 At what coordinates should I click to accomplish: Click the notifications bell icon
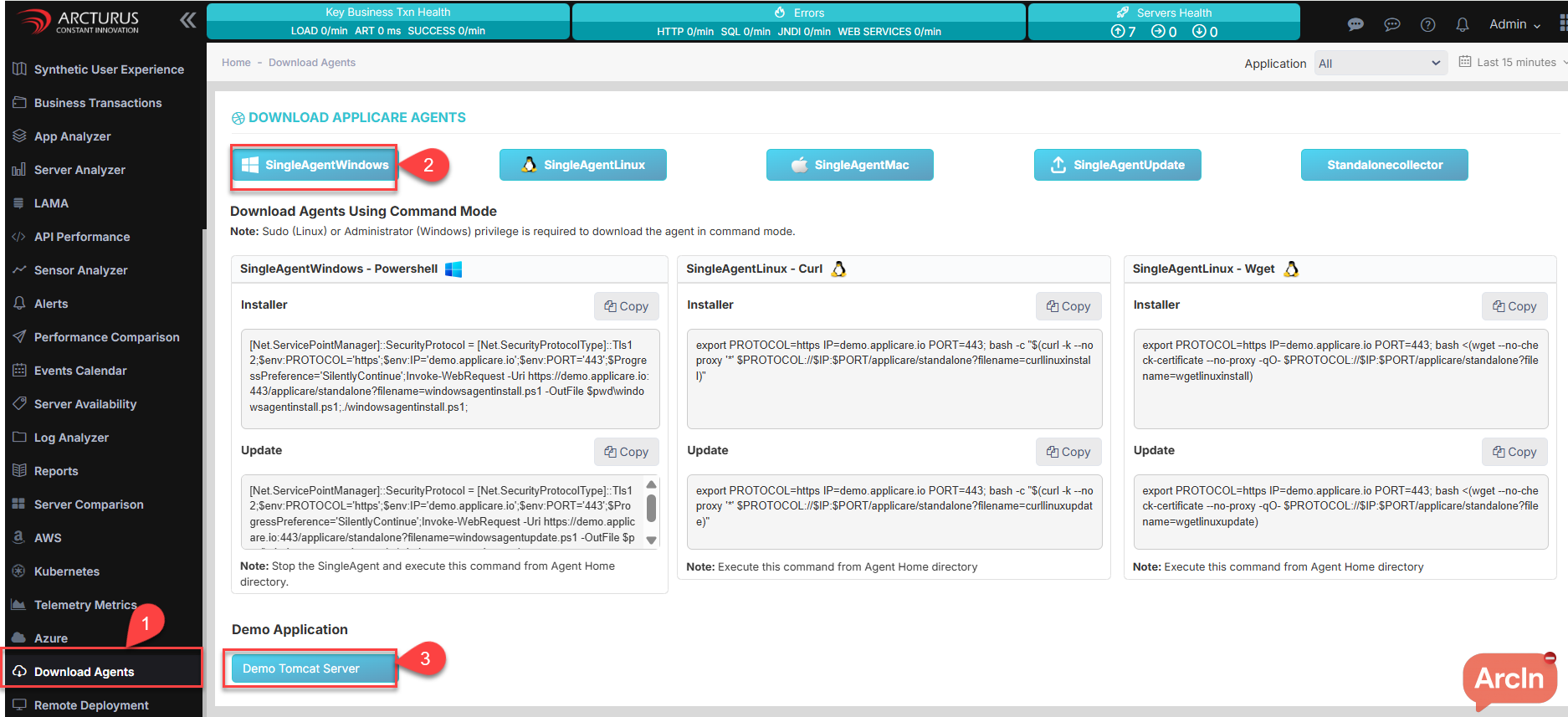pyautogui.click(x=1463, y=25)
